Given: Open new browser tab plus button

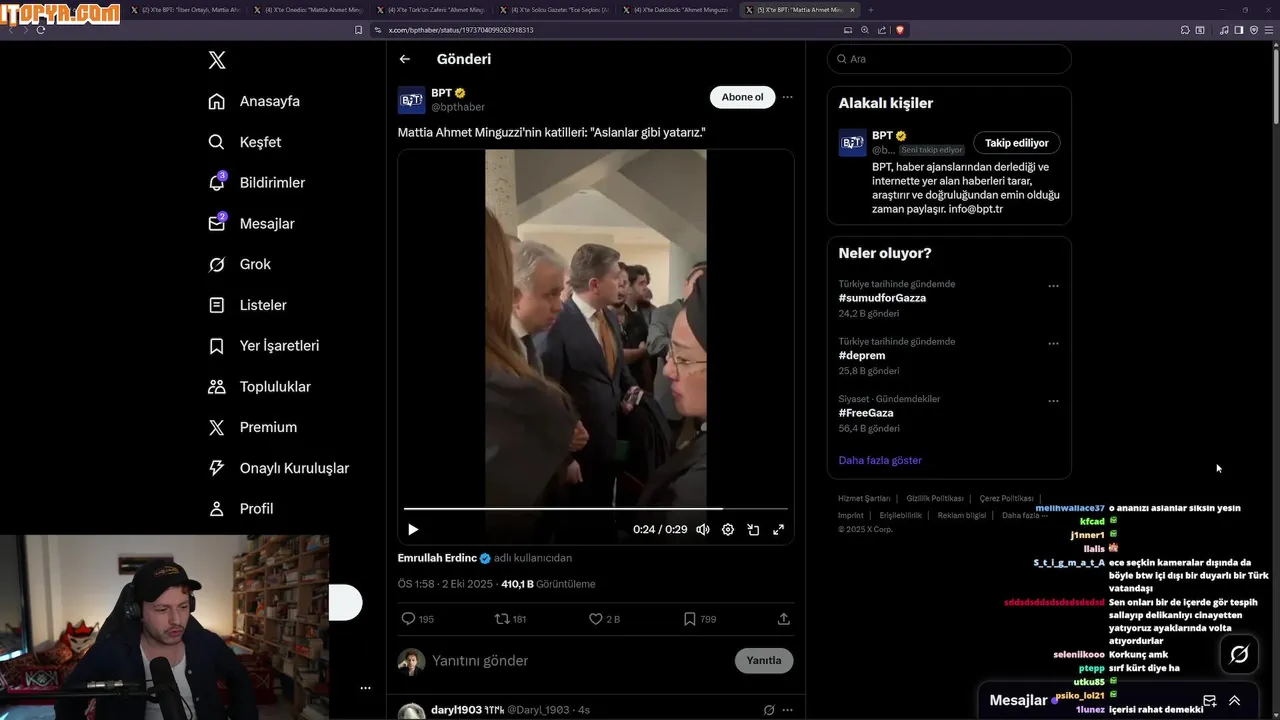Looking at the screenshot, I should [x=870, y=10].
